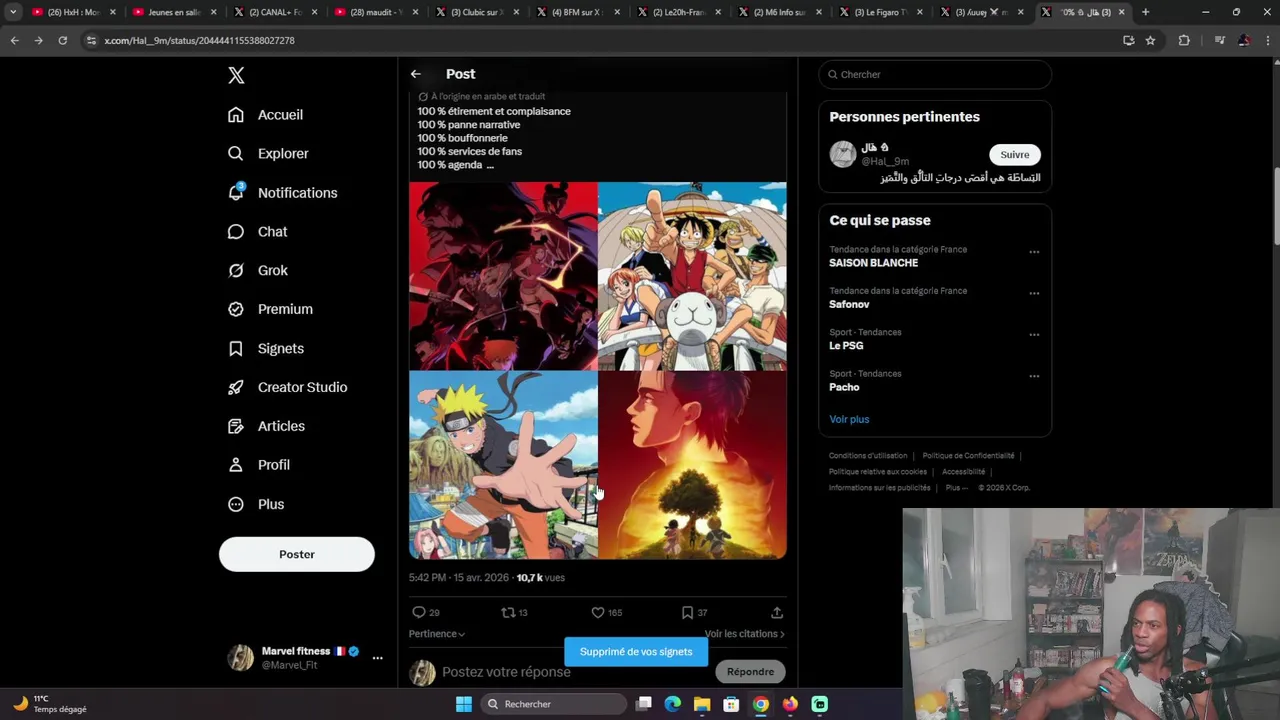The width and height of the screenshot is (1280, 720).
Task: Open Microsoft Store in taskbar
Action: coord(731,704)
